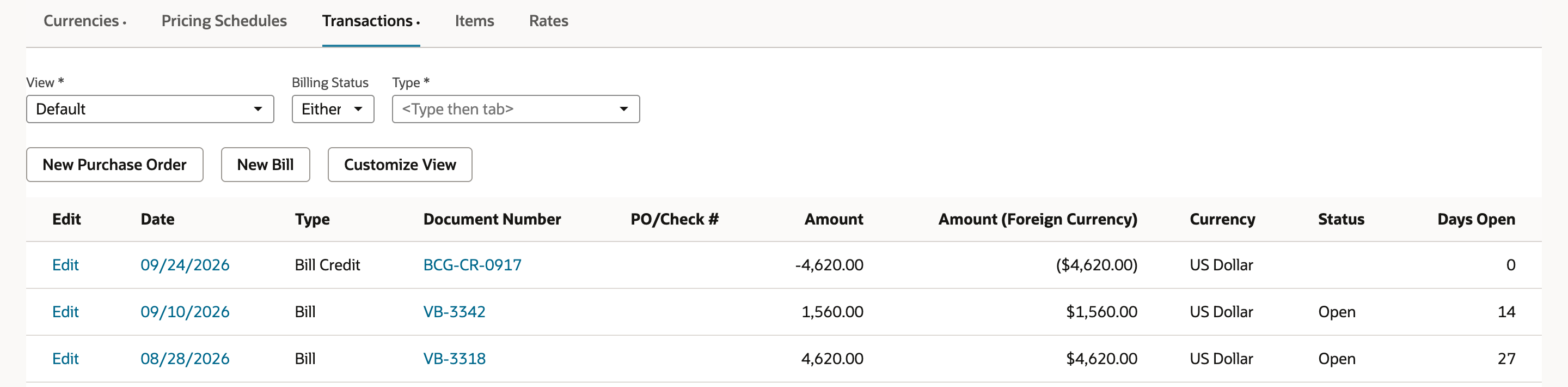Click the New Purchase Order button

(114, 165)
